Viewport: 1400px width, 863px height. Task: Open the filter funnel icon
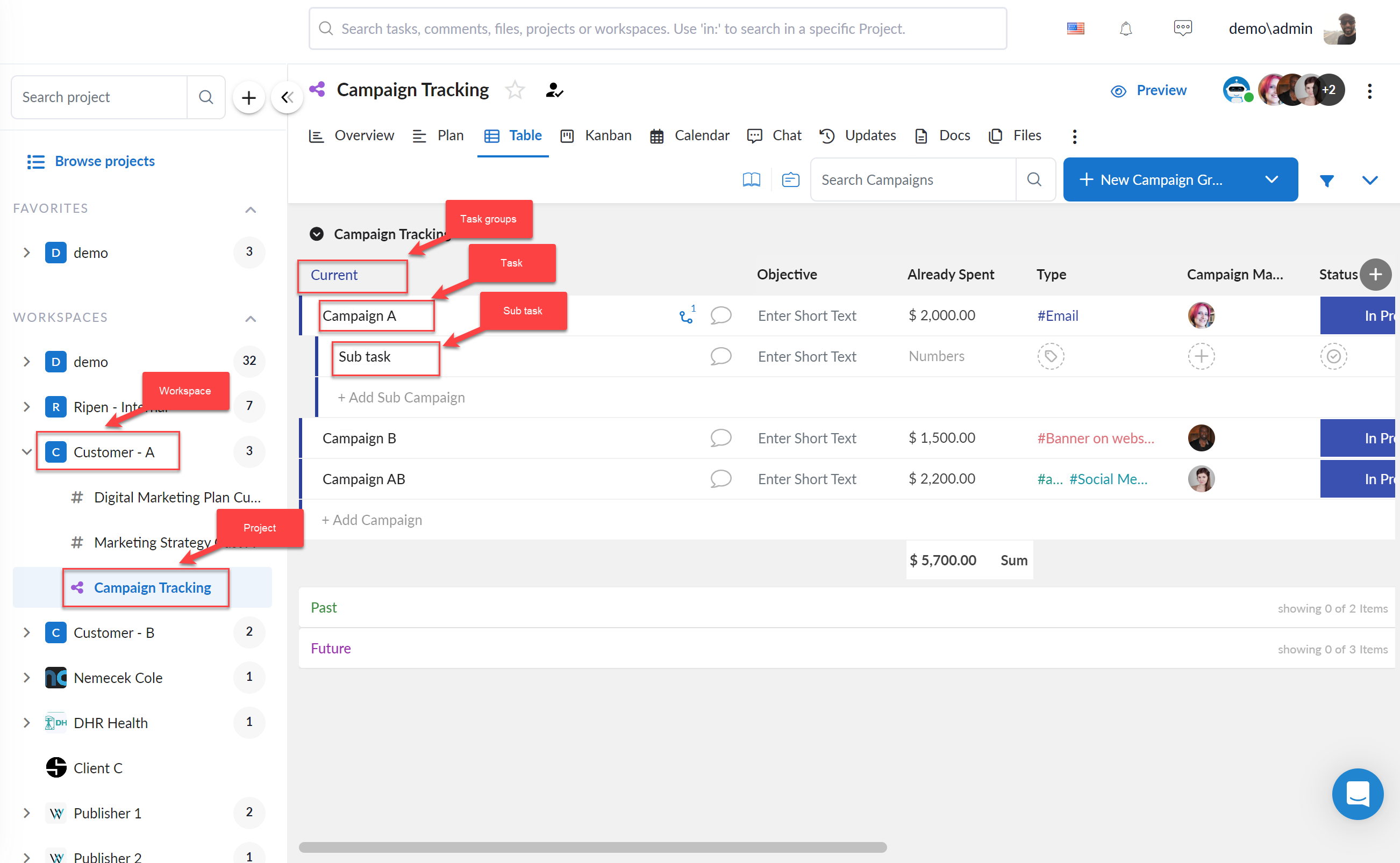pyautogui.click(x=1327, y=181)
